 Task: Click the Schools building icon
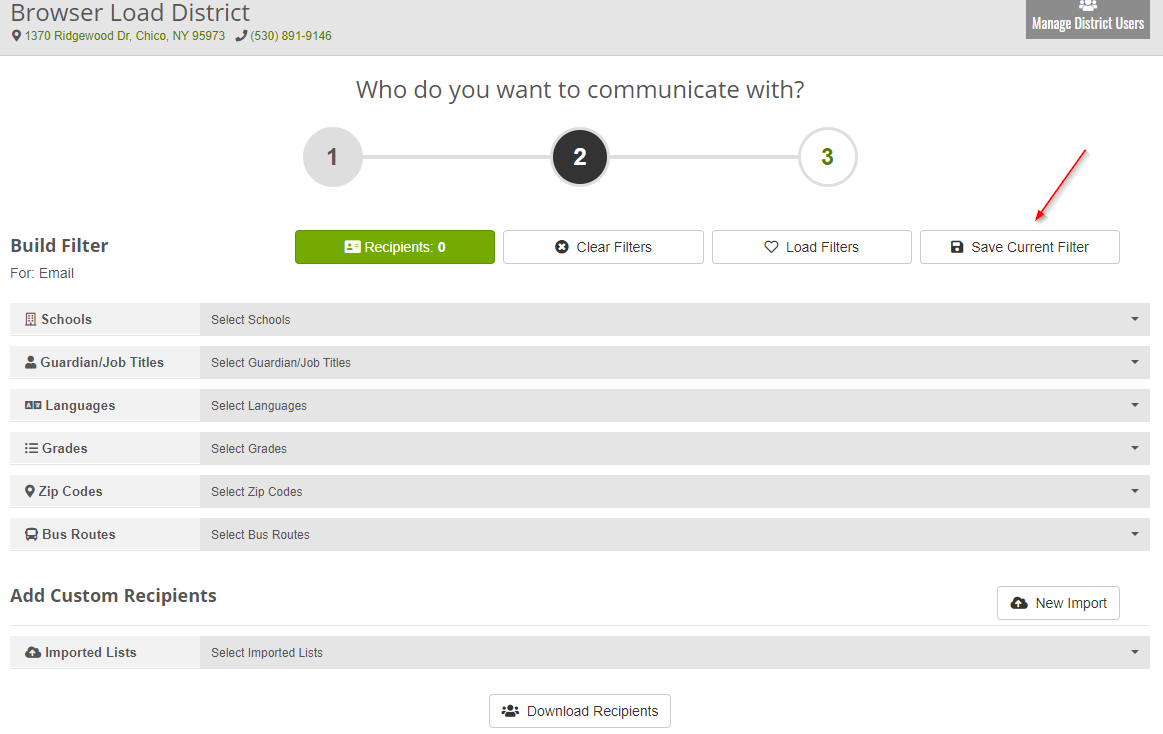coord(30,320)
